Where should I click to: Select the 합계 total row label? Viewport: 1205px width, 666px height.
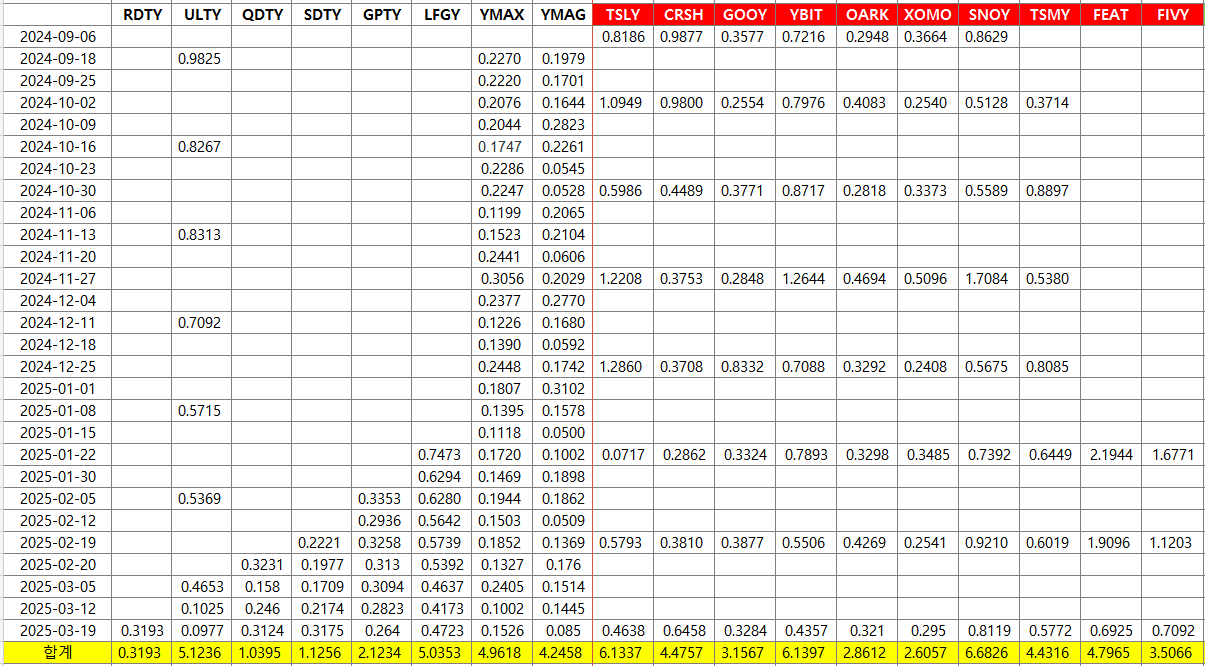pyautogui.click(x=57, y=653)
